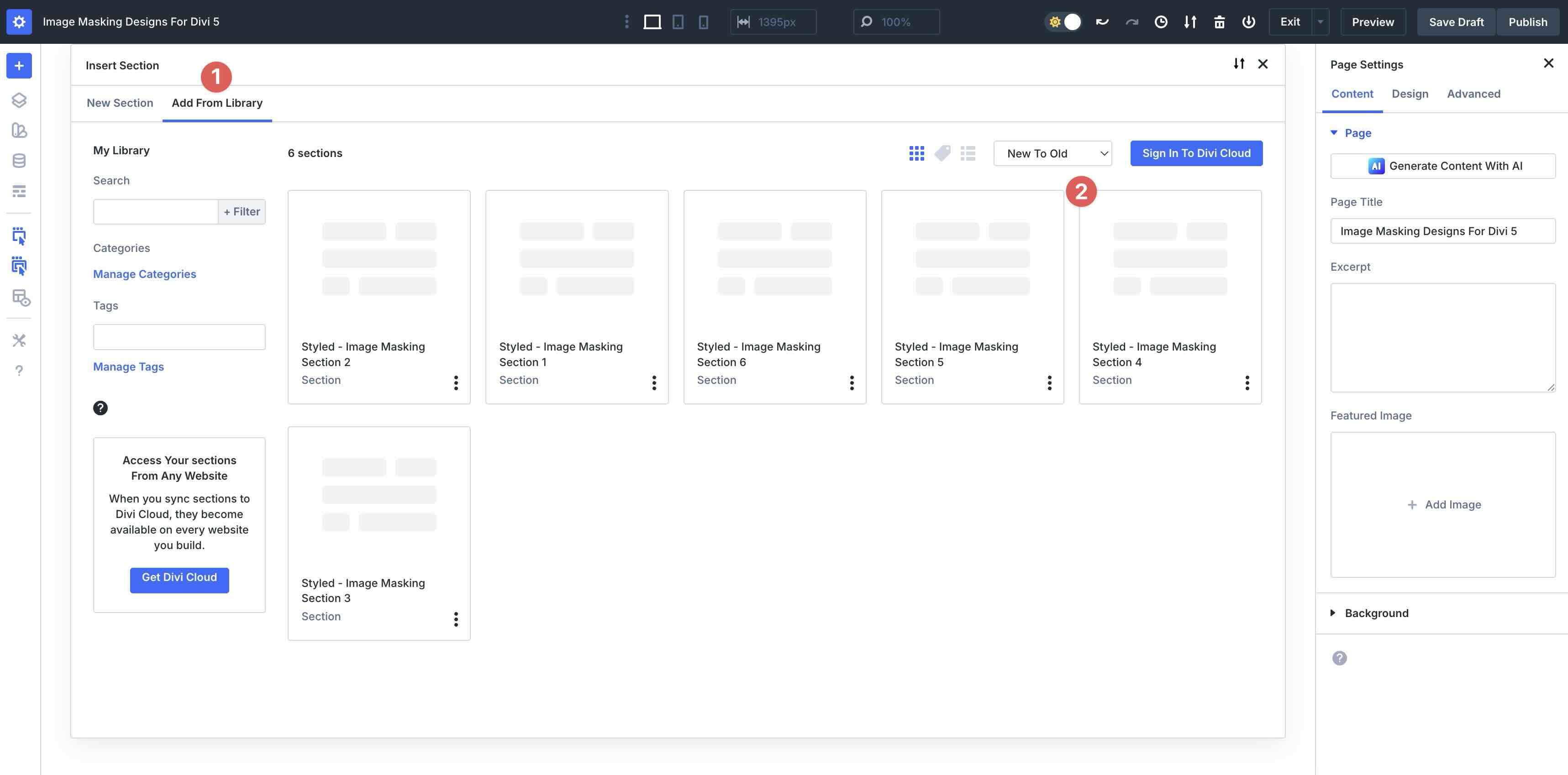Open the Layers panel icon in the sidebar
This screenshot has height=775, width=1568.
pos(19,100)
